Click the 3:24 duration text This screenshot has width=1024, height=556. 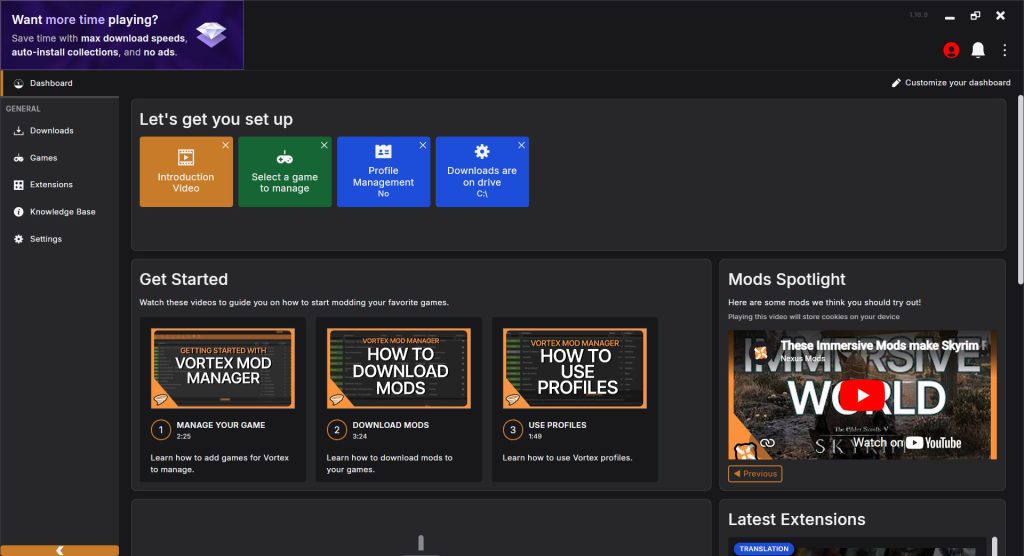pyautogui.click(x=360, y=436)
